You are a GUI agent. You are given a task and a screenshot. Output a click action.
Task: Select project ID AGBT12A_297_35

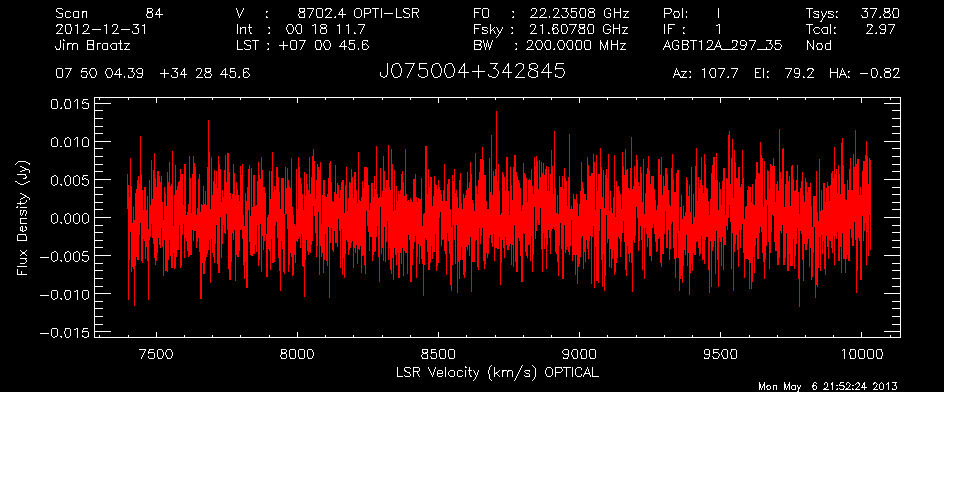(x=723, y=46)
